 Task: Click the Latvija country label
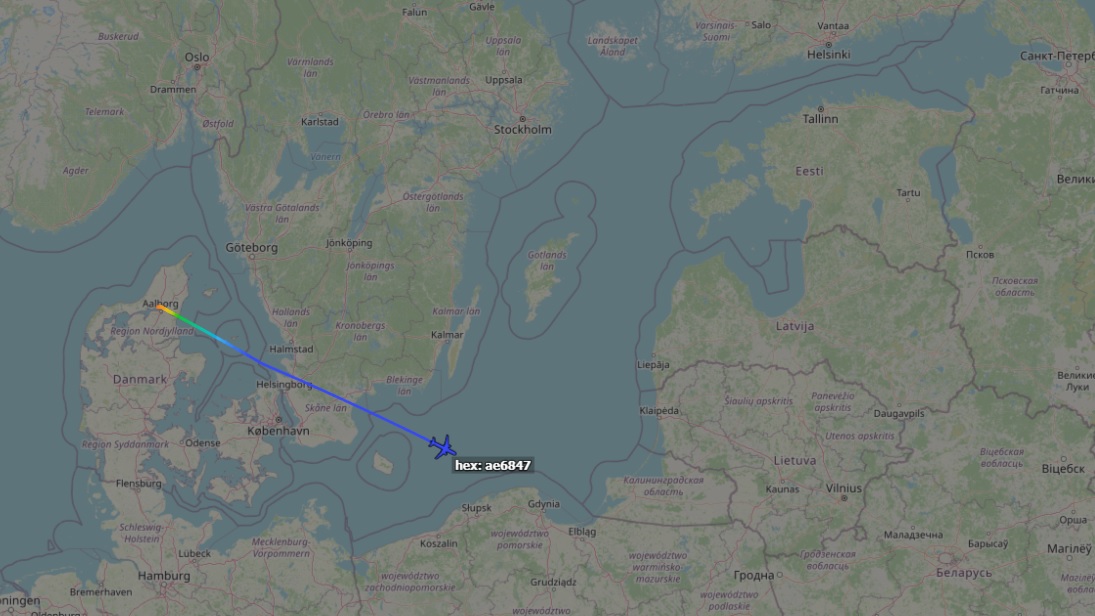point(795,326)
